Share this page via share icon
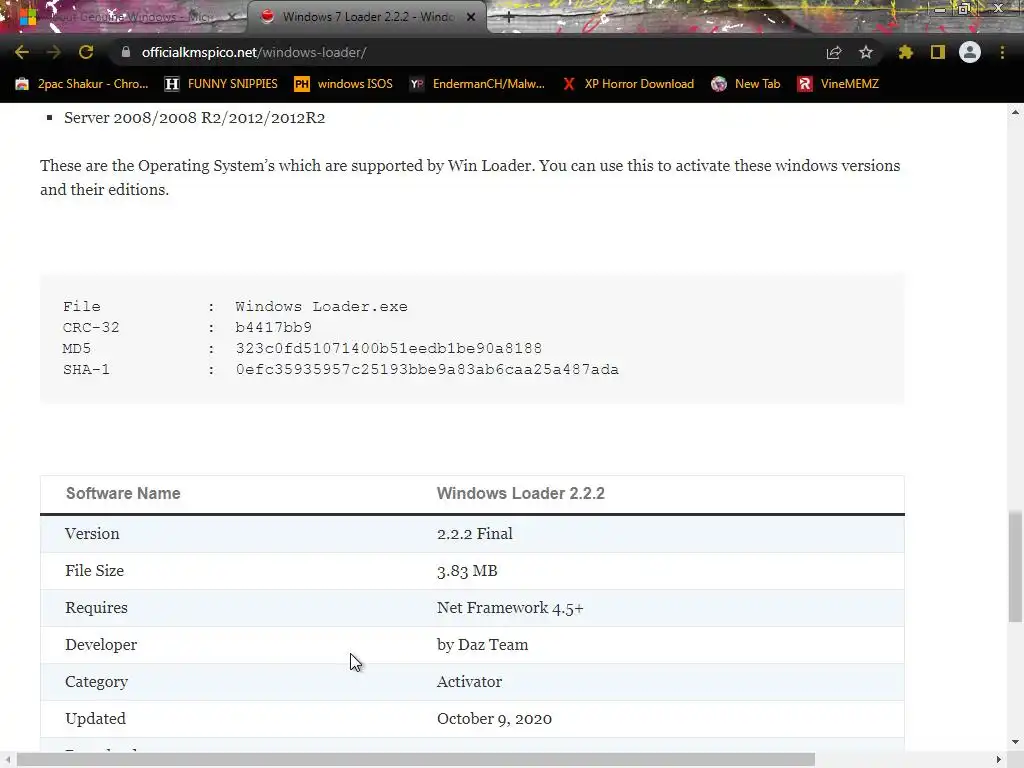The height and width of the screenshot is (768, 1024). tap(833, 52)
